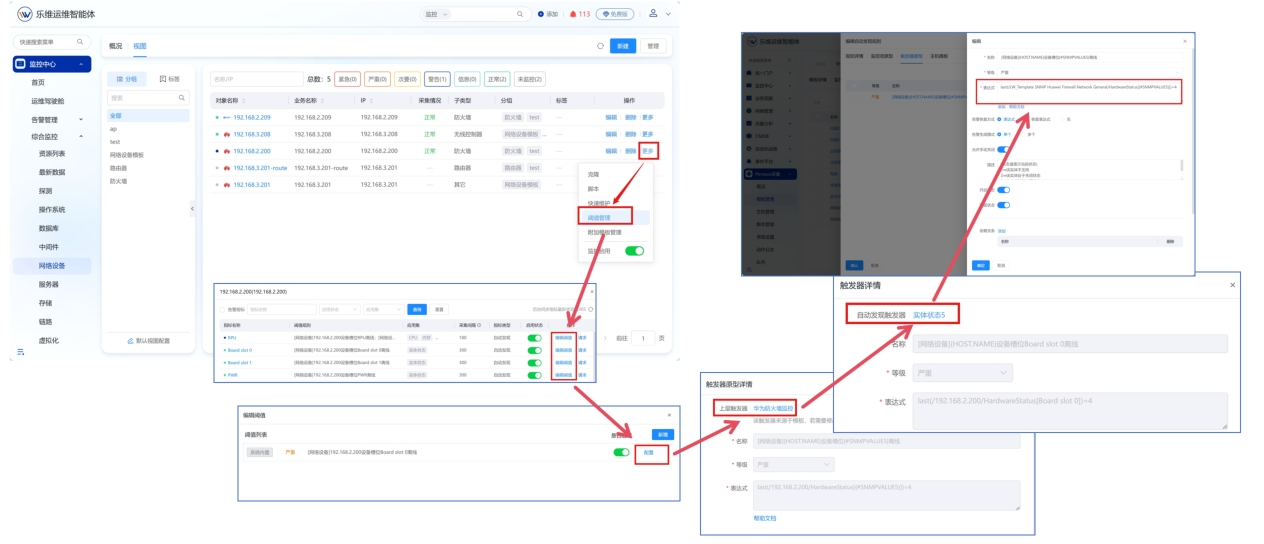The width and height of the screenshot is (1264, 544).
Task: Switch to the 视图 tab
Action: tap(139, 46)
